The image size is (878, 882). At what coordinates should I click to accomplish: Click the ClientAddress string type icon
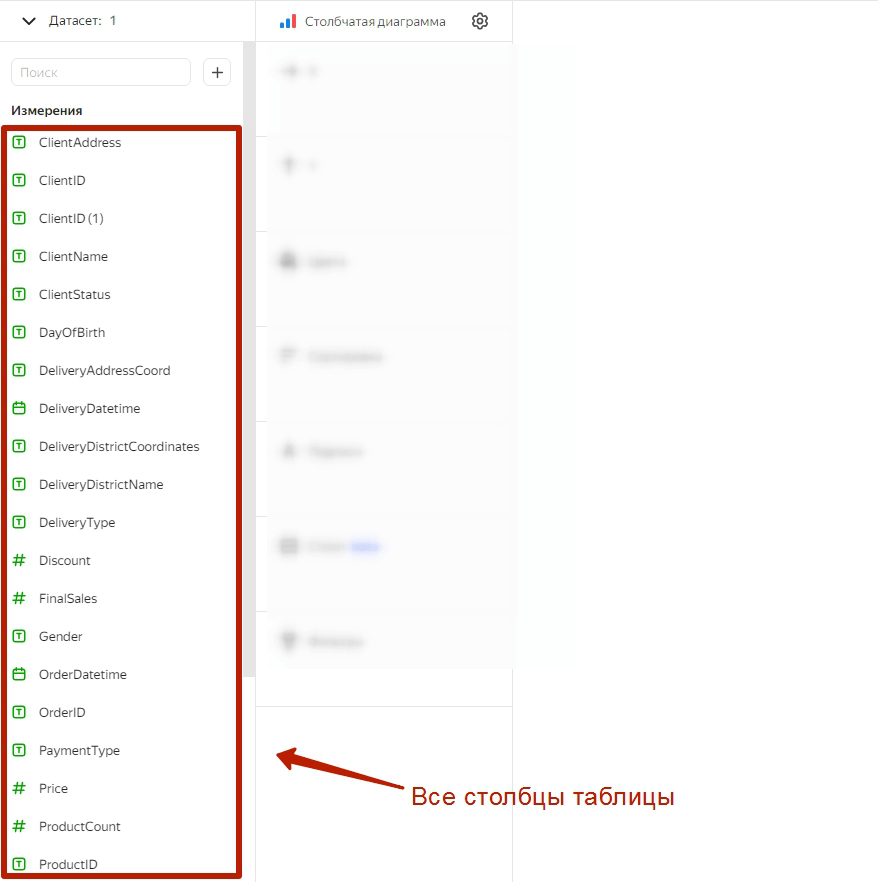[19, 142]
